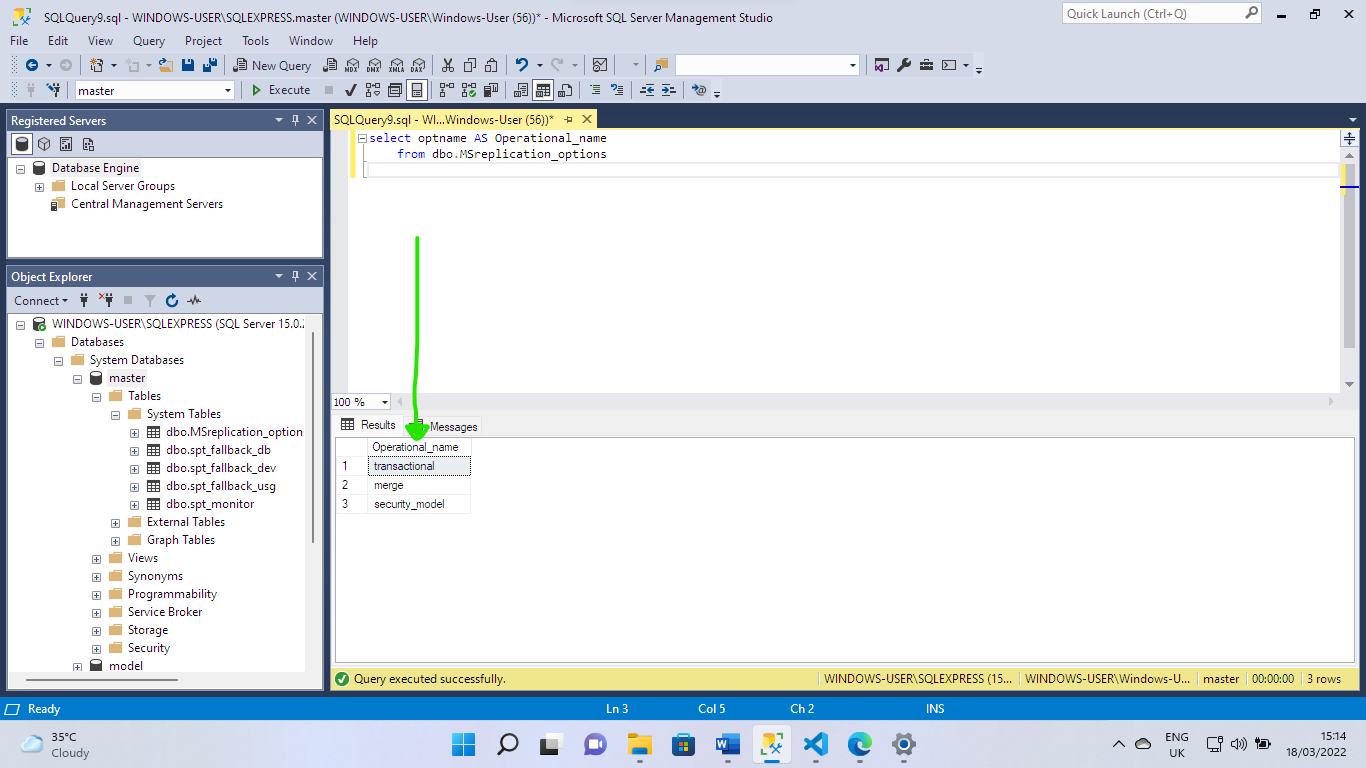The height and width of the screenshot is (768, 1366).
Task: Open Microsoft Word from the taskbar
Action: [x=727, y=744]
